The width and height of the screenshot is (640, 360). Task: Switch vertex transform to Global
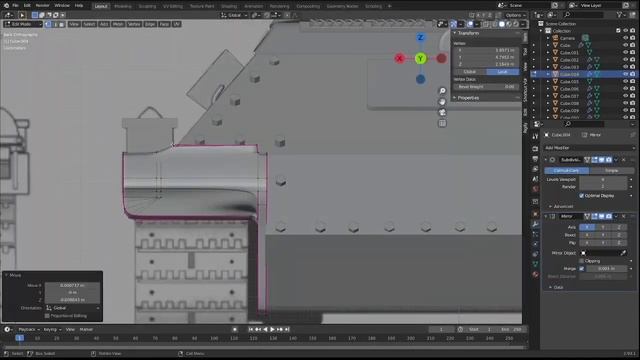[470, 72]
